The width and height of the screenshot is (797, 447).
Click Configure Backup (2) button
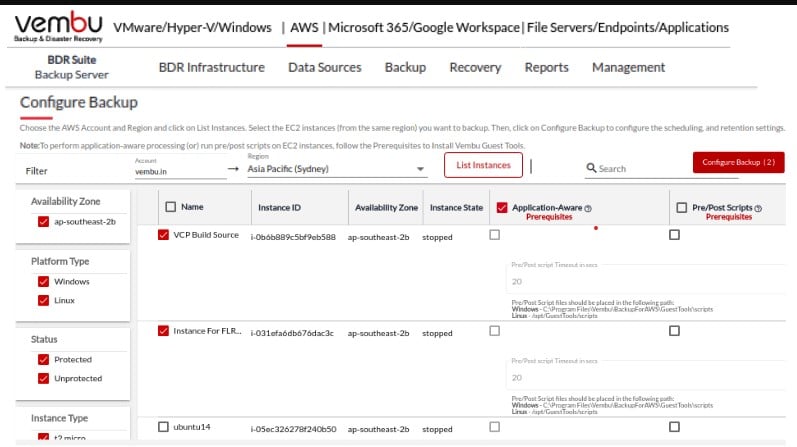738,162
